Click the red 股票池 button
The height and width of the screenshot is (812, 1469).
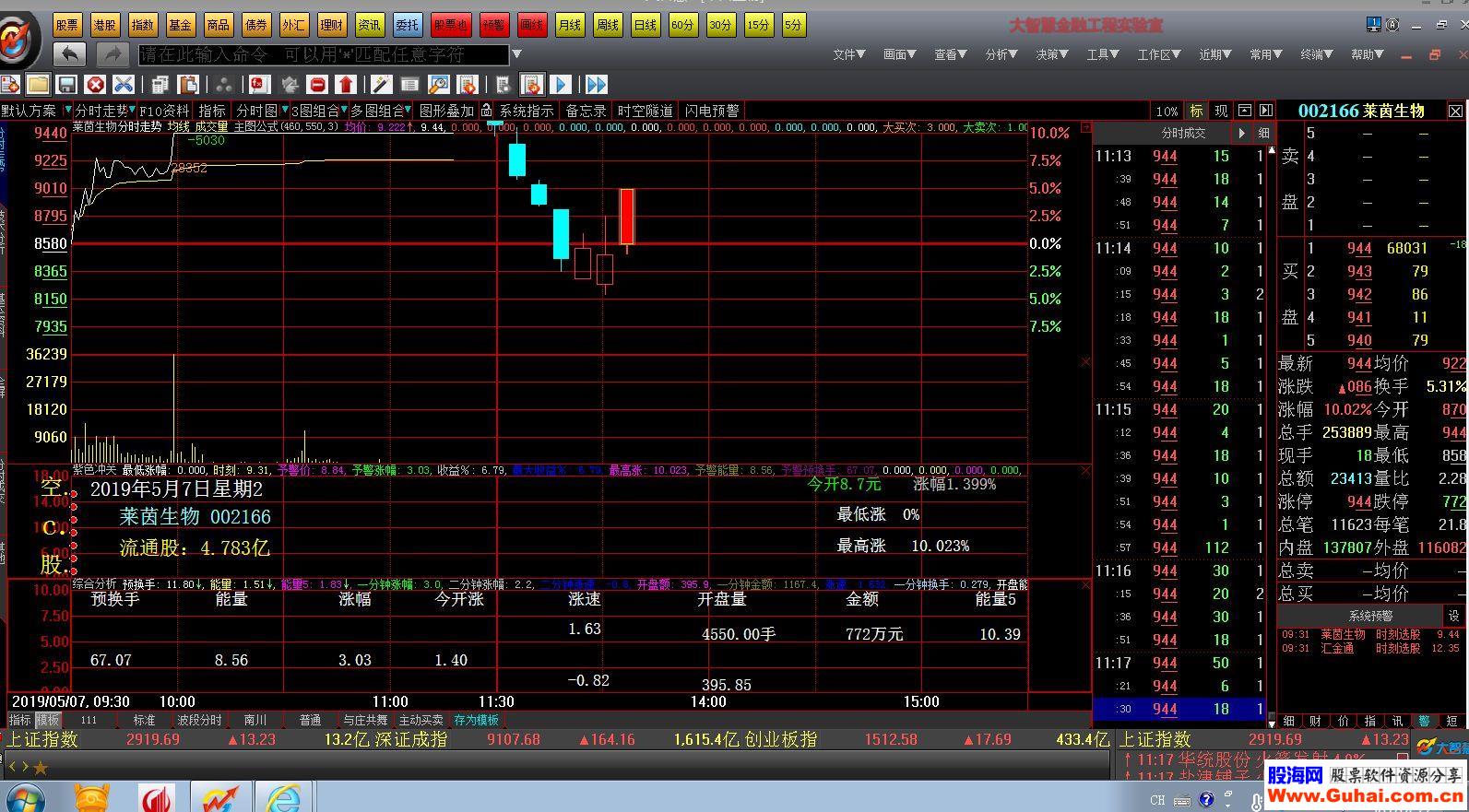450,25
